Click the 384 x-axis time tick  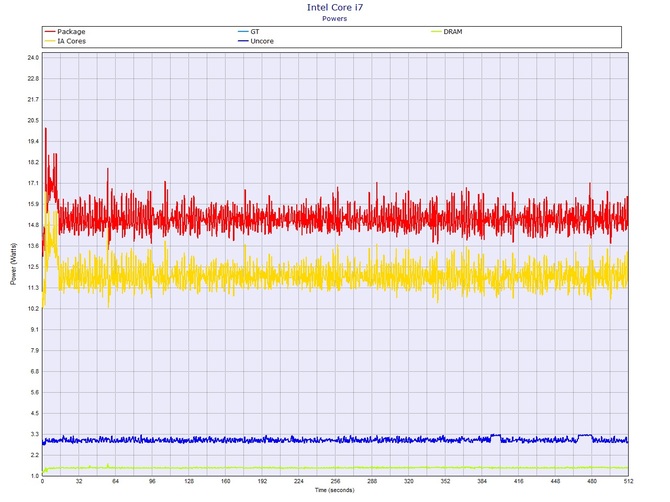pos(482,481)
